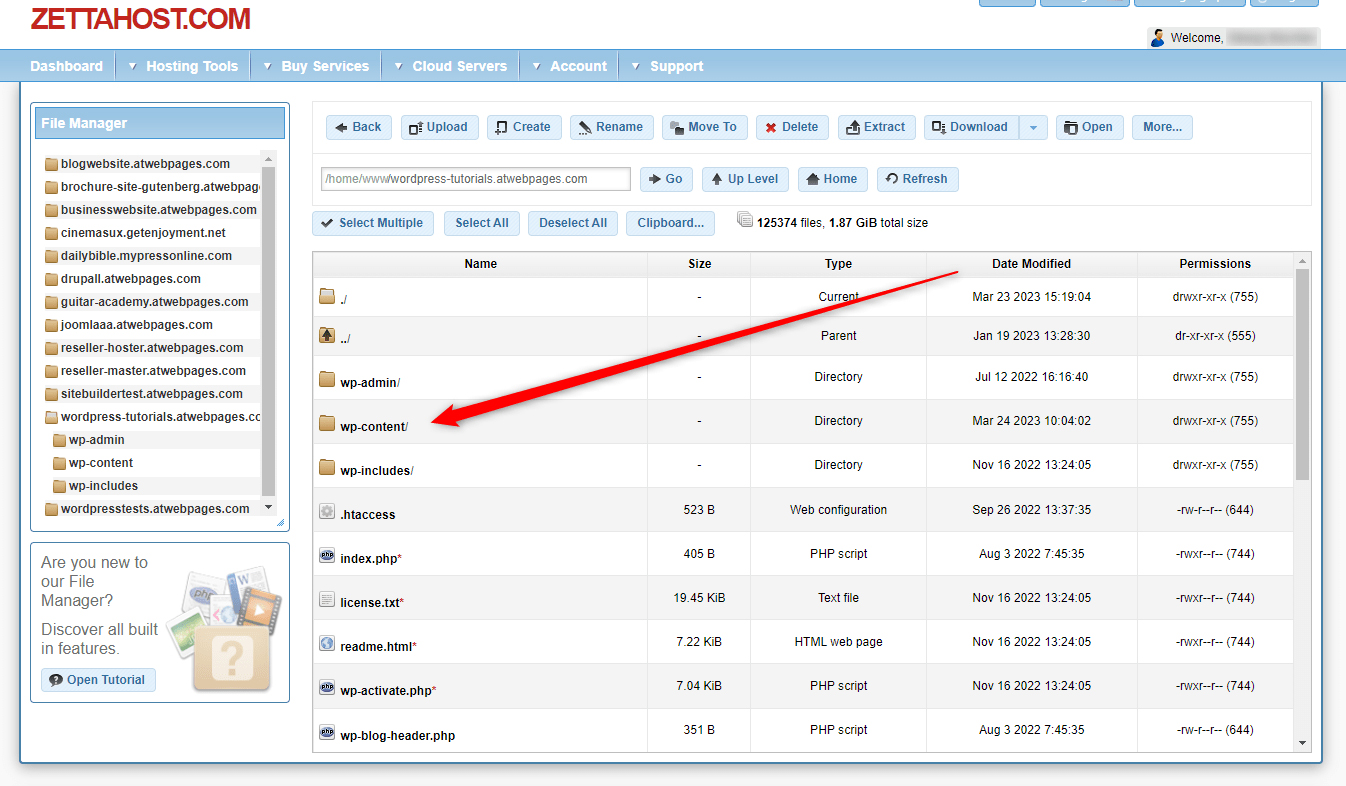Download the selected file
The width and height of the screenshot is (1346, 786).
click(971, 127)
